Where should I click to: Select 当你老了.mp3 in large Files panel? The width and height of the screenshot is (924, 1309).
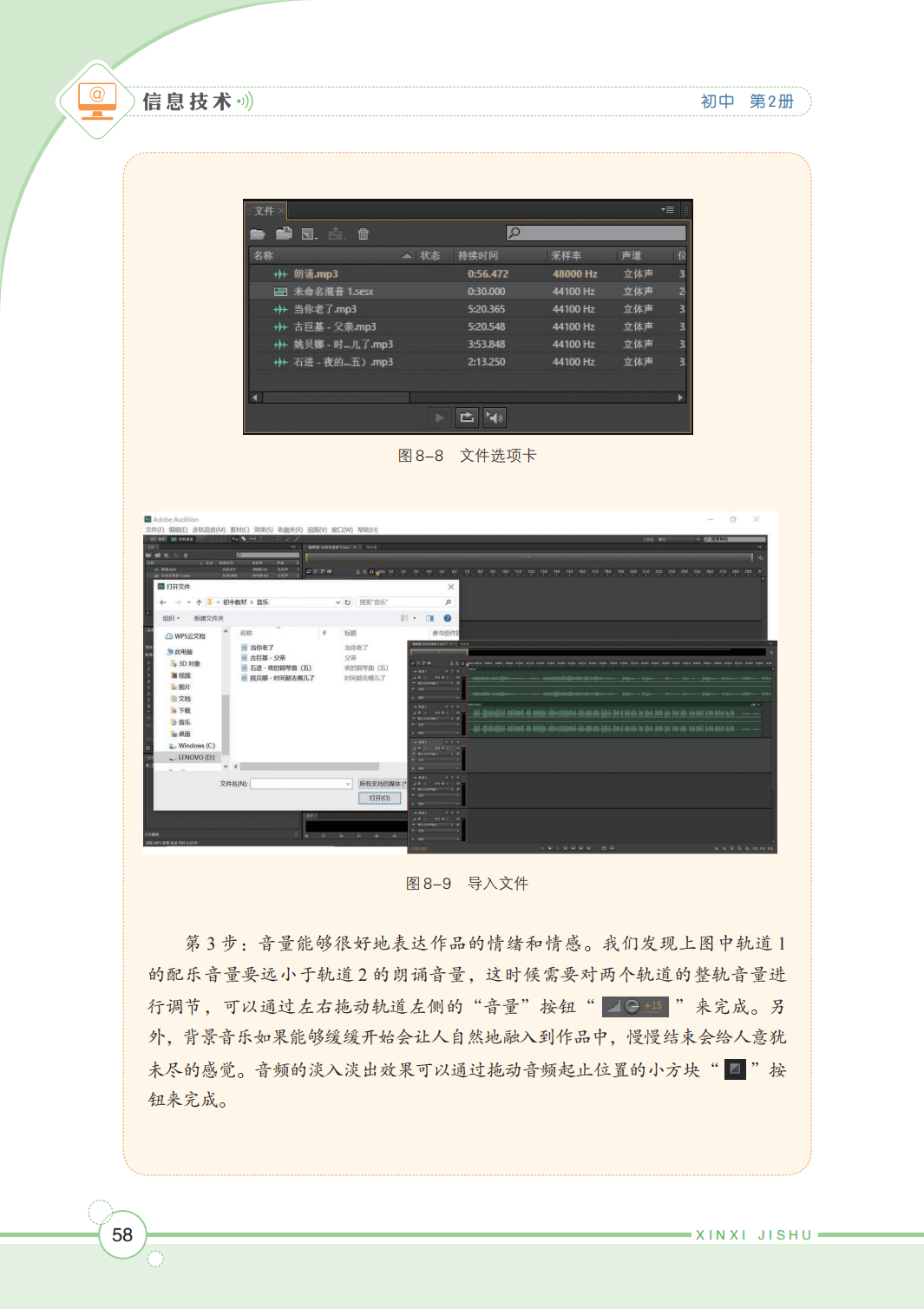467,309
